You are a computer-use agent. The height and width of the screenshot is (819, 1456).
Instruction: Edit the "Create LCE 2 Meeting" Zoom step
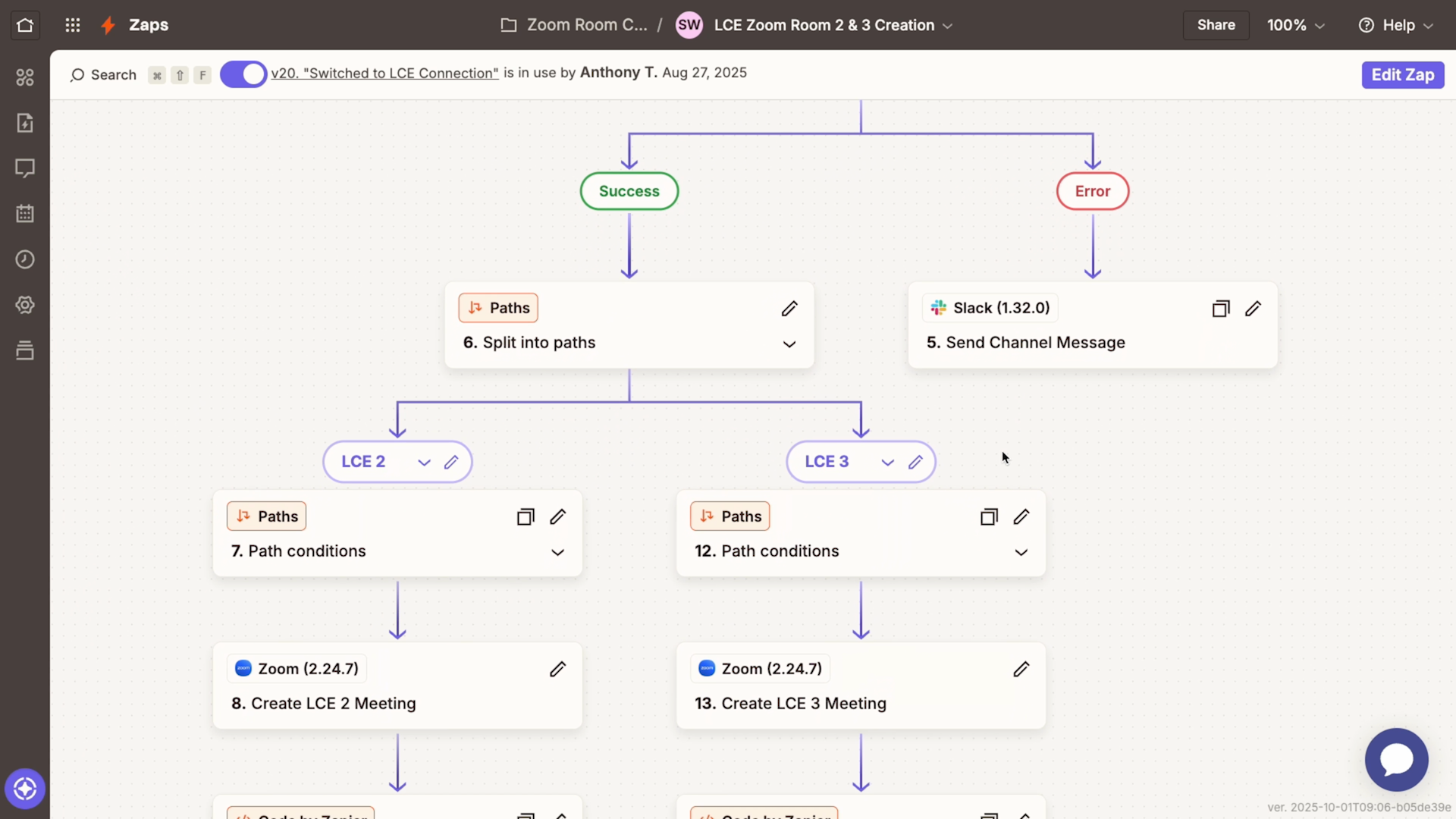coord(557,669)
